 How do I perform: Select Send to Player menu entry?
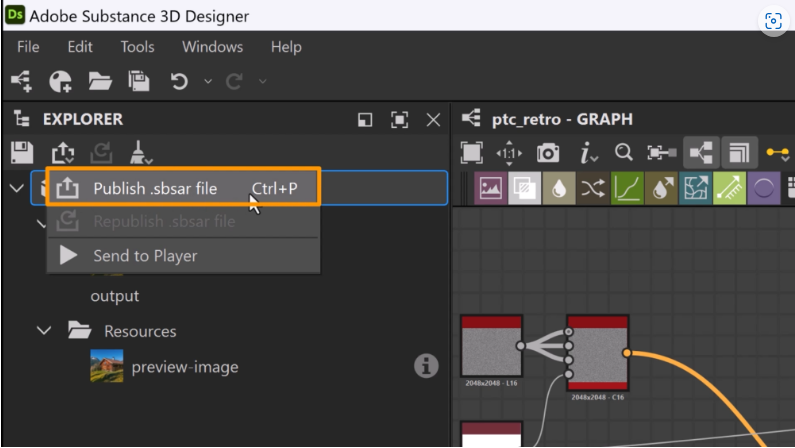pos(183,255)
